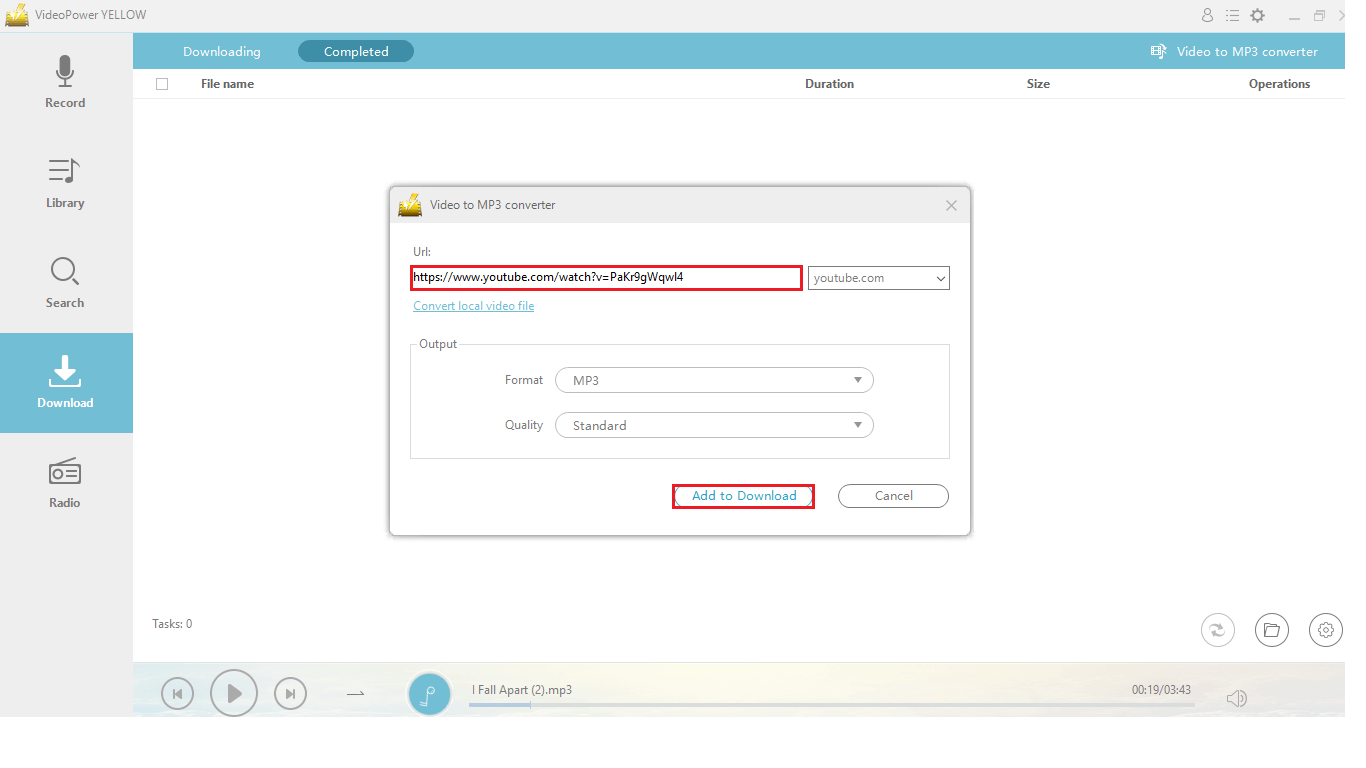Play the current track
Viewport: 1366px width, 768px height.
tap(234, 693)
